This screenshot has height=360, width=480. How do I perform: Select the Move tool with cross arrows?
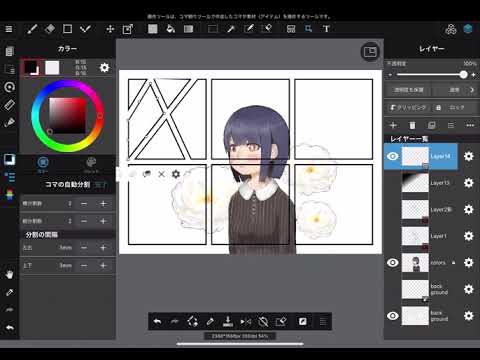pos(110,29)
